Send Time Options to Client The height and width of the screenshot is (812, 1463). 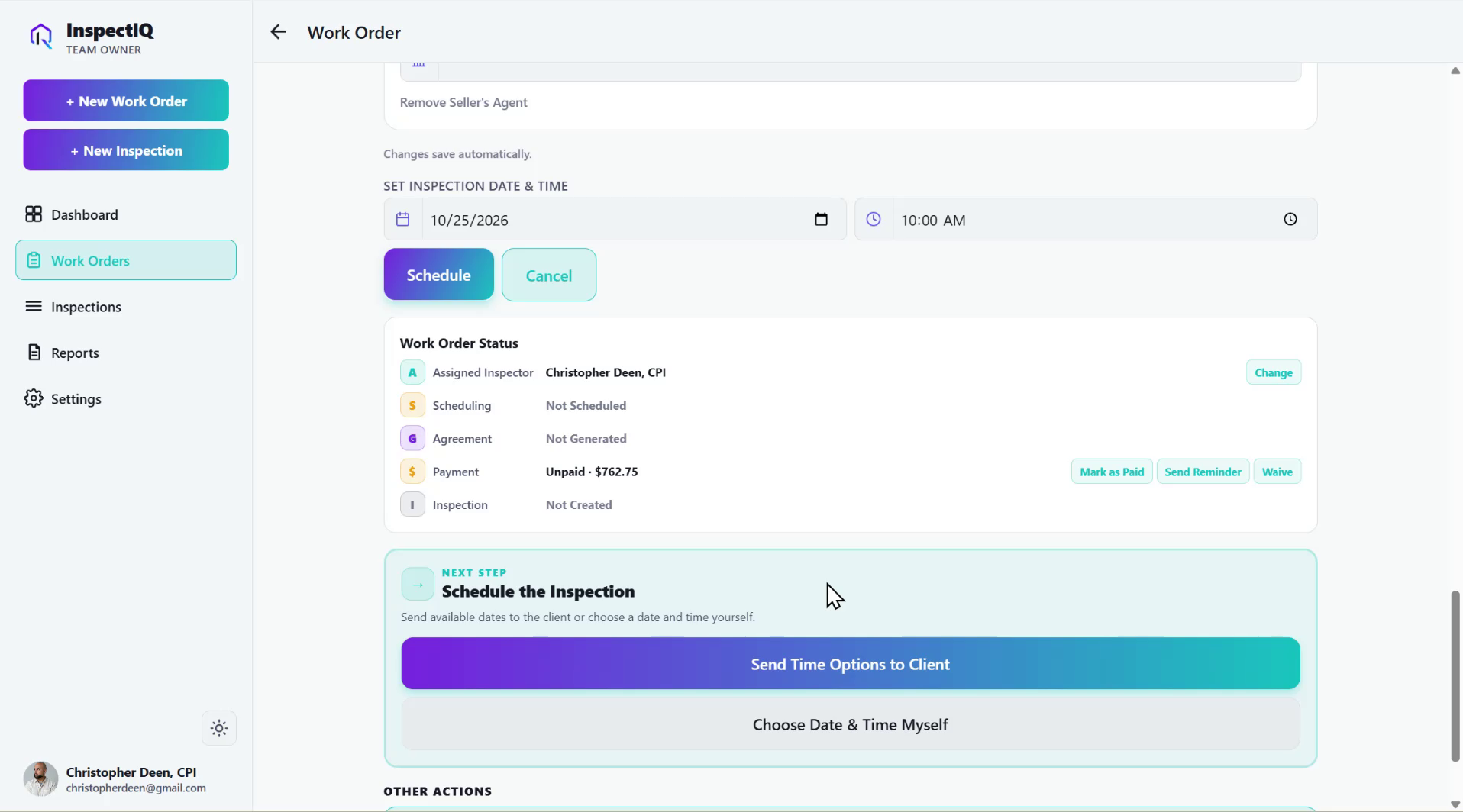pyautogui.click(x=851, y=664)
